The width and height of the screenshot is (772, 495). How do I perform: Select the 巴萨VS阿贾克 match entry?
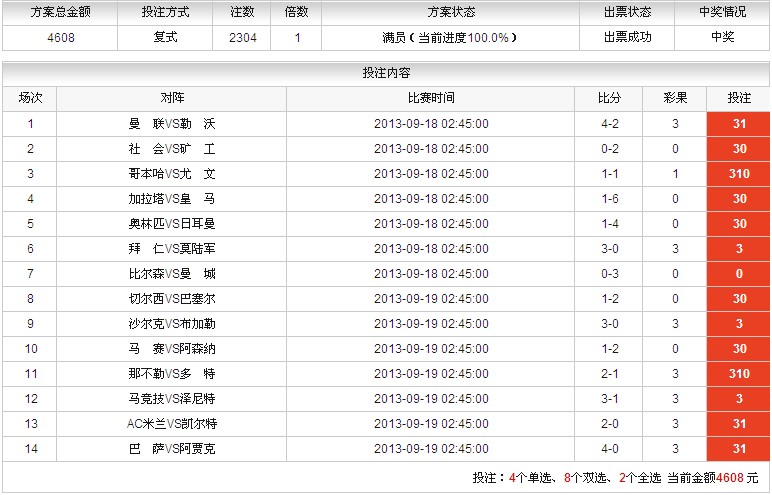point(171,449)
